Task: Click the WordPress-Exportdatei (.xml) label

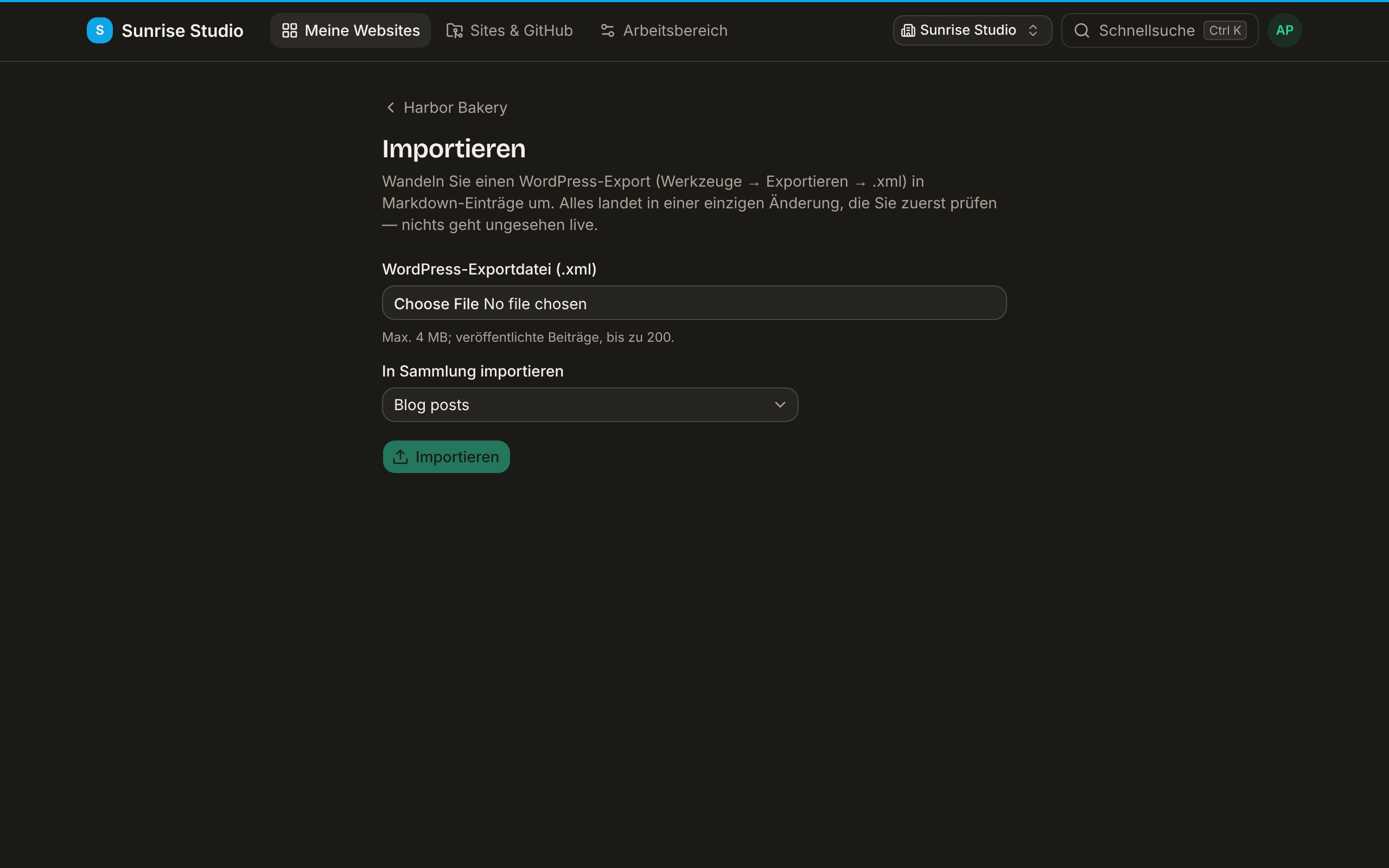Action: [489, 269]
